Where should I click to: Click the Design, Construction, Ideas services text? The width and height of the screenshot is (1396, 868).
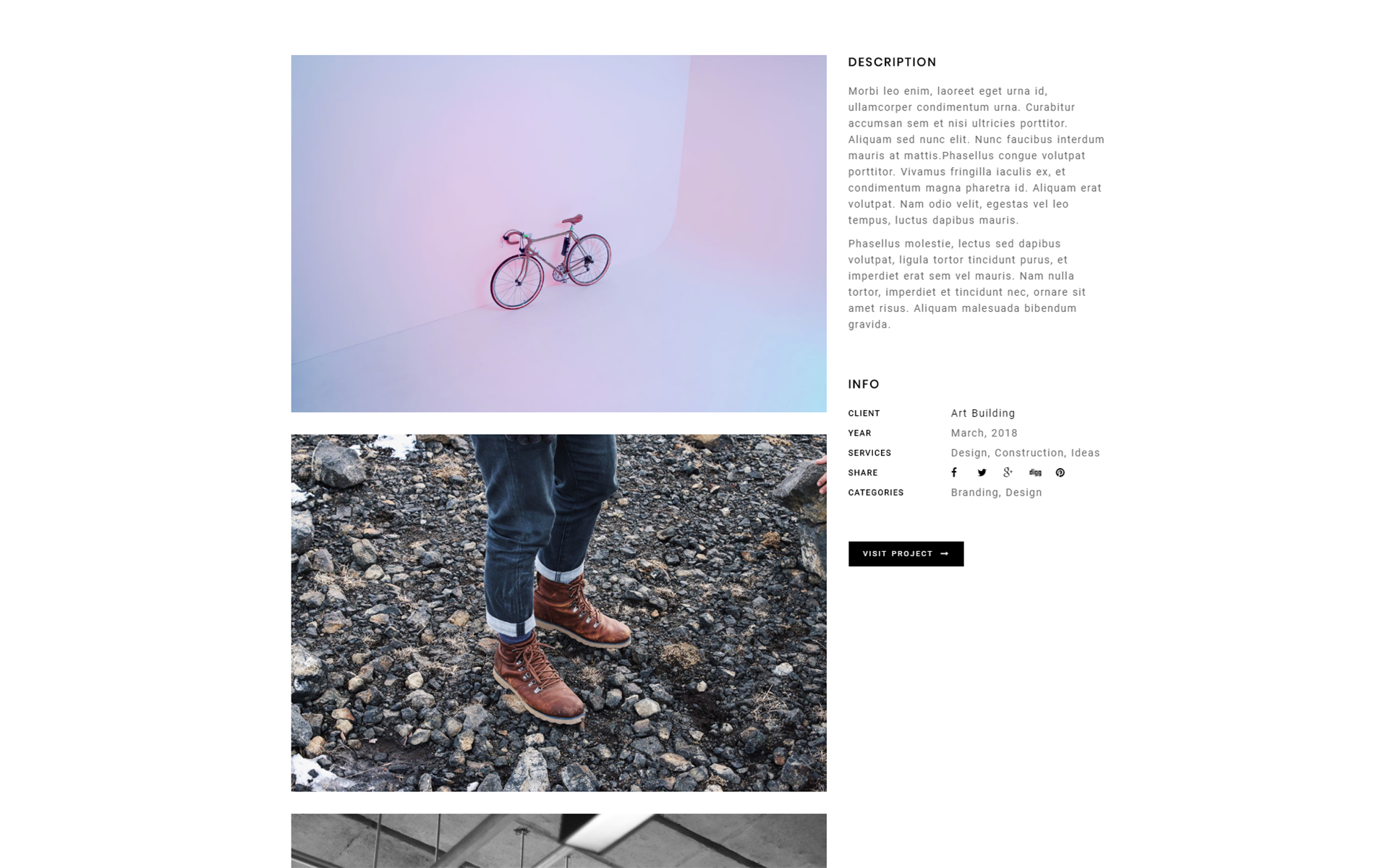click(x=1025, y=453)
